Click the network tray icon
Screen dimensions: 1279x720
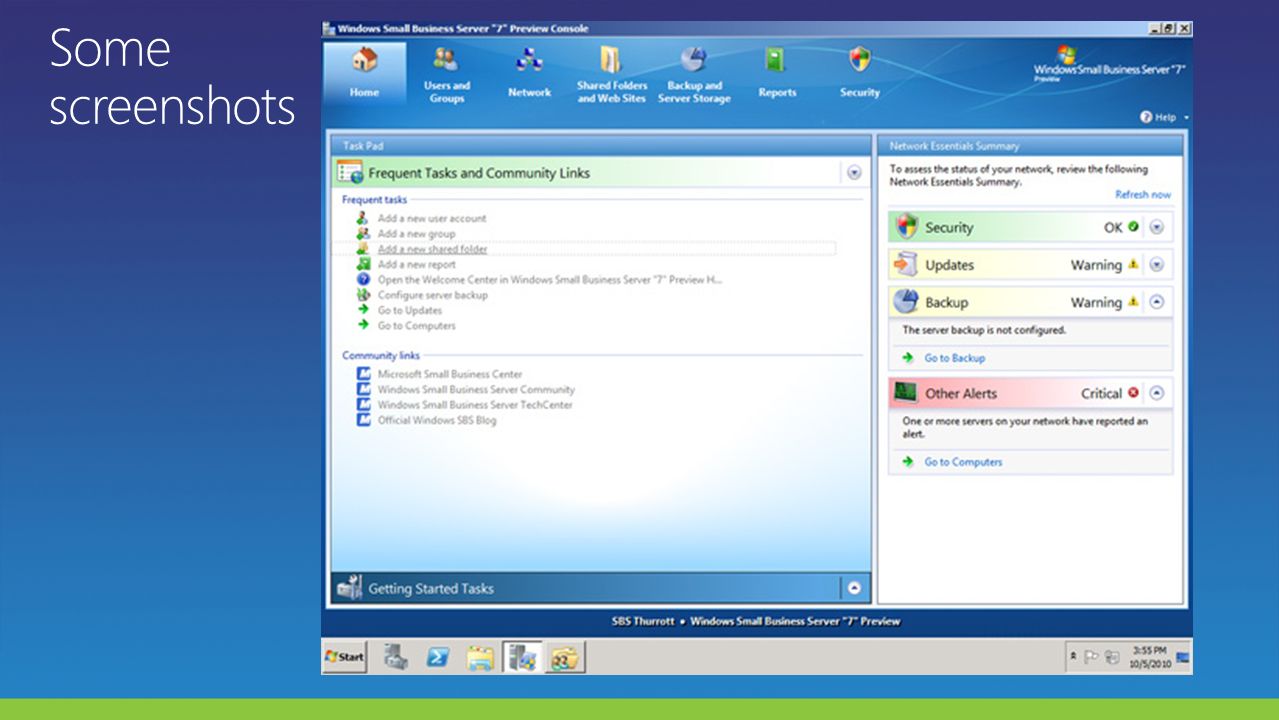click(1112, 657)
